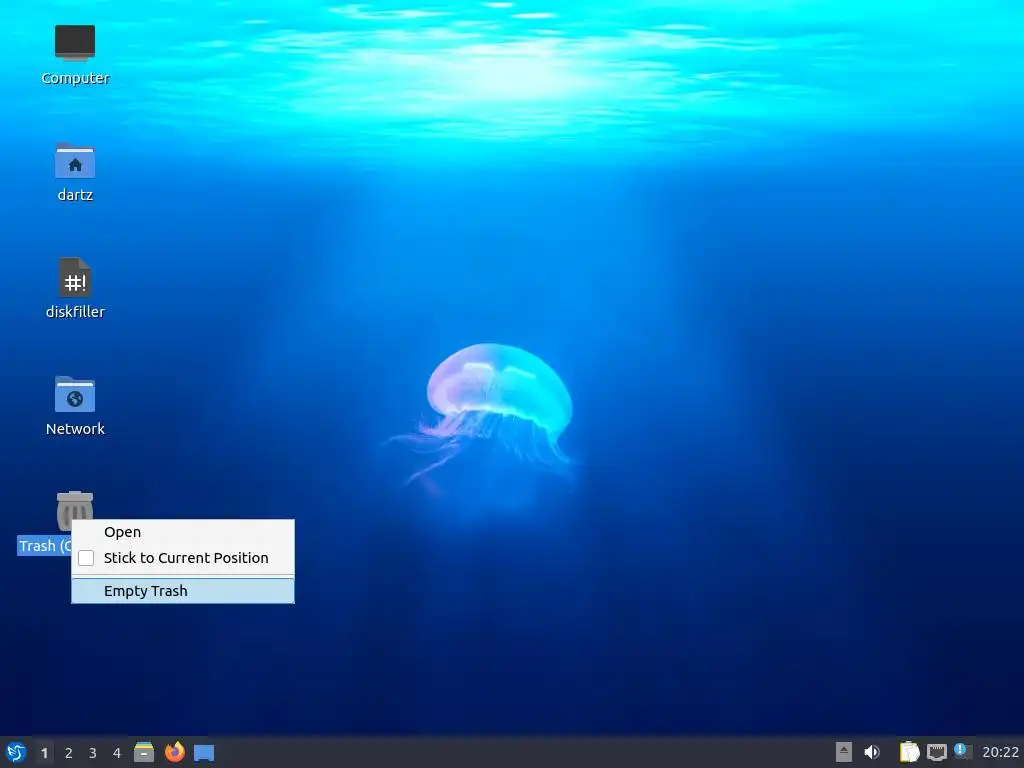Click the dartz icon label text

click(75, 195)
